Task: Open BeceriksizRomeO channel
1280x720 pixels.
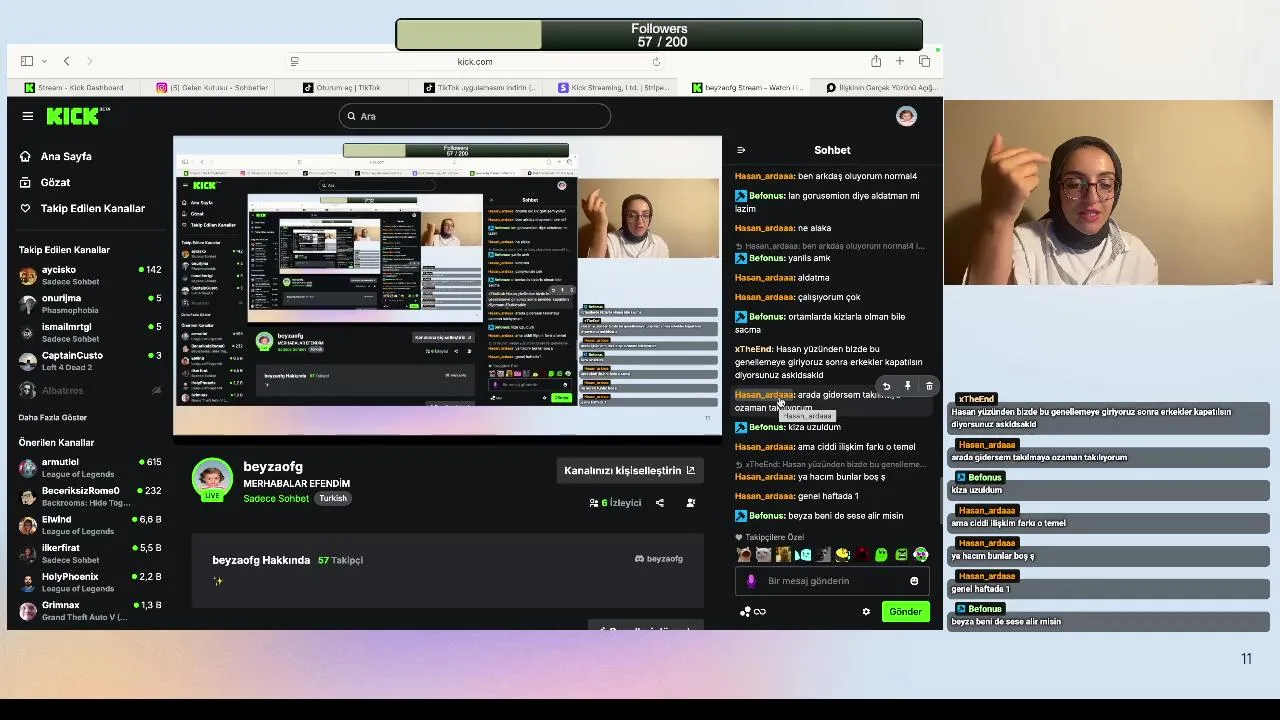Action: pyautogui.click(x=90, y=496)
